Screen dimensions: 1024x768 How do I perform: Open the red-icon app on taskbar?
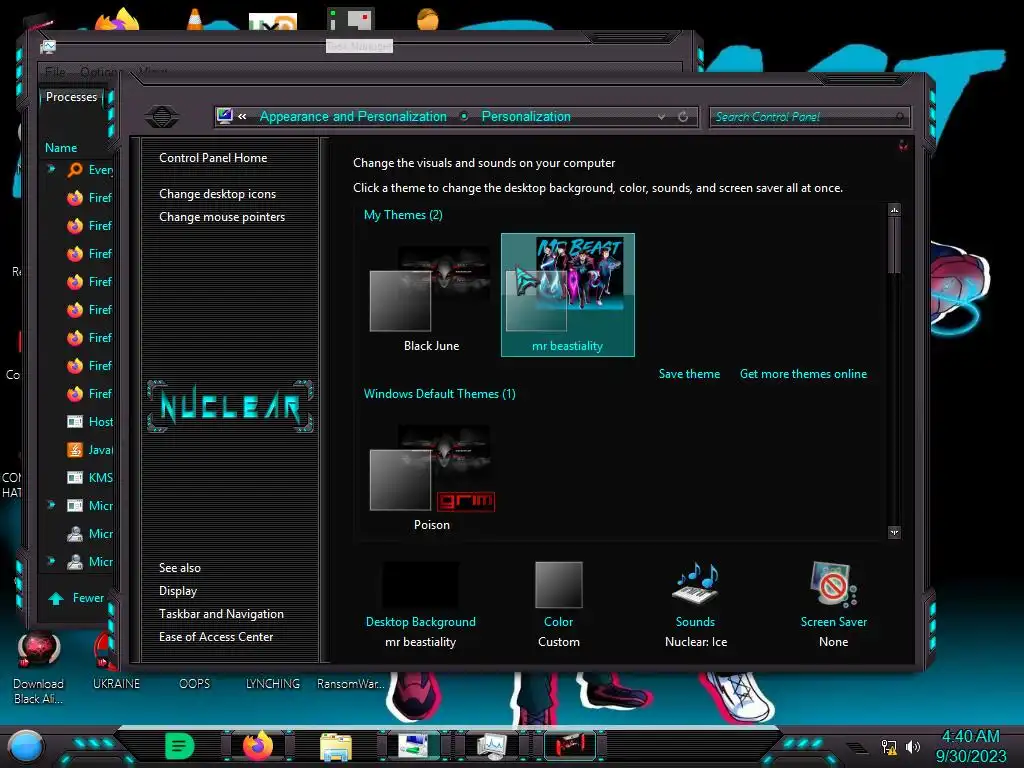(x=569, y=745)
